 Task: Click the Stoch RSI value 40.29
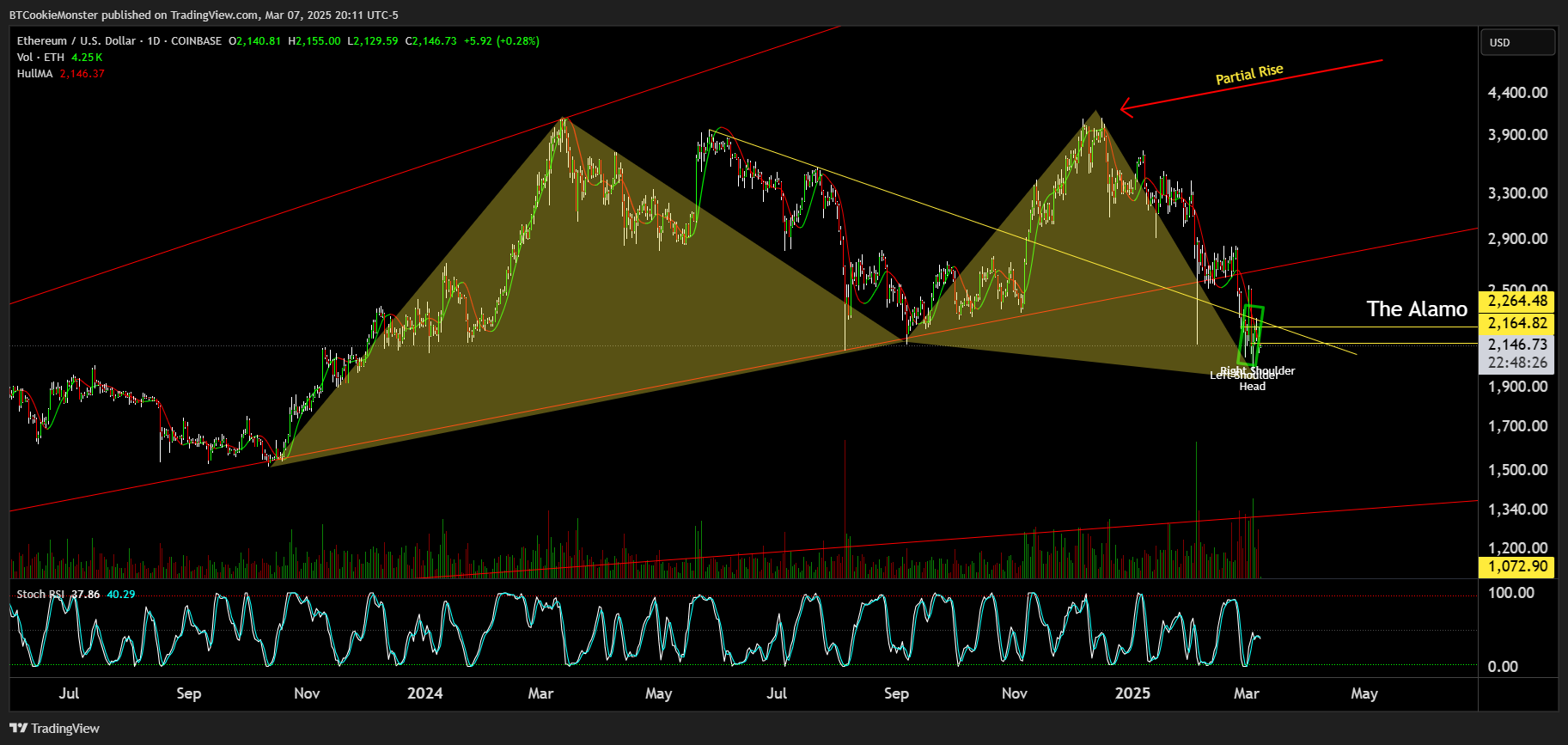(x=121, y=594)
